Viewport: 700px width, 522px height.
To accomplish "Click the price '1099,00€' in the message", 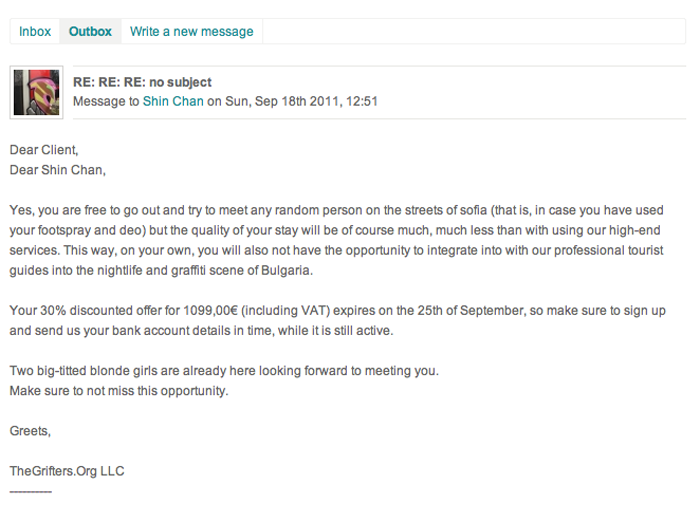I will [210, 310].
